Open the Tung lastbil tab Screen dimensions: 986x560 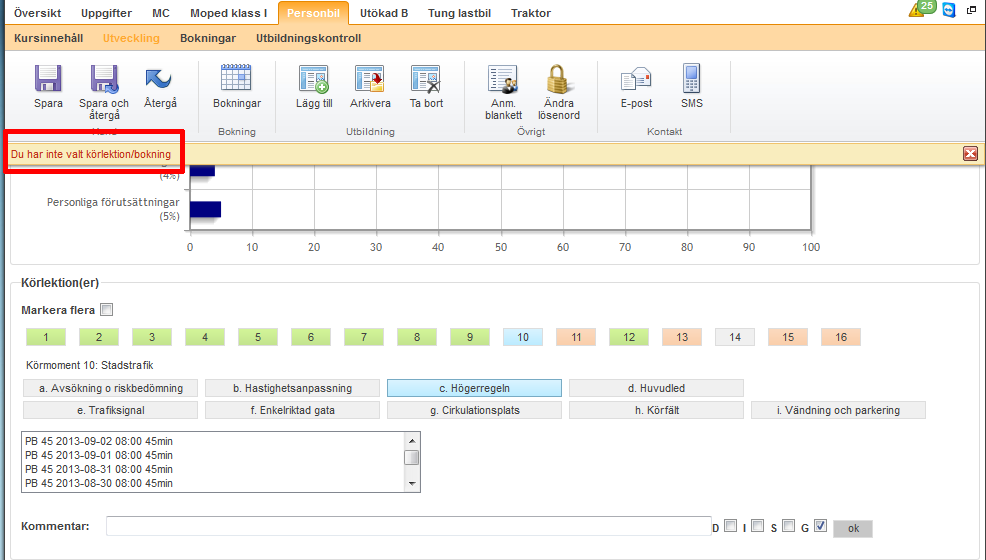pos(459,13)
